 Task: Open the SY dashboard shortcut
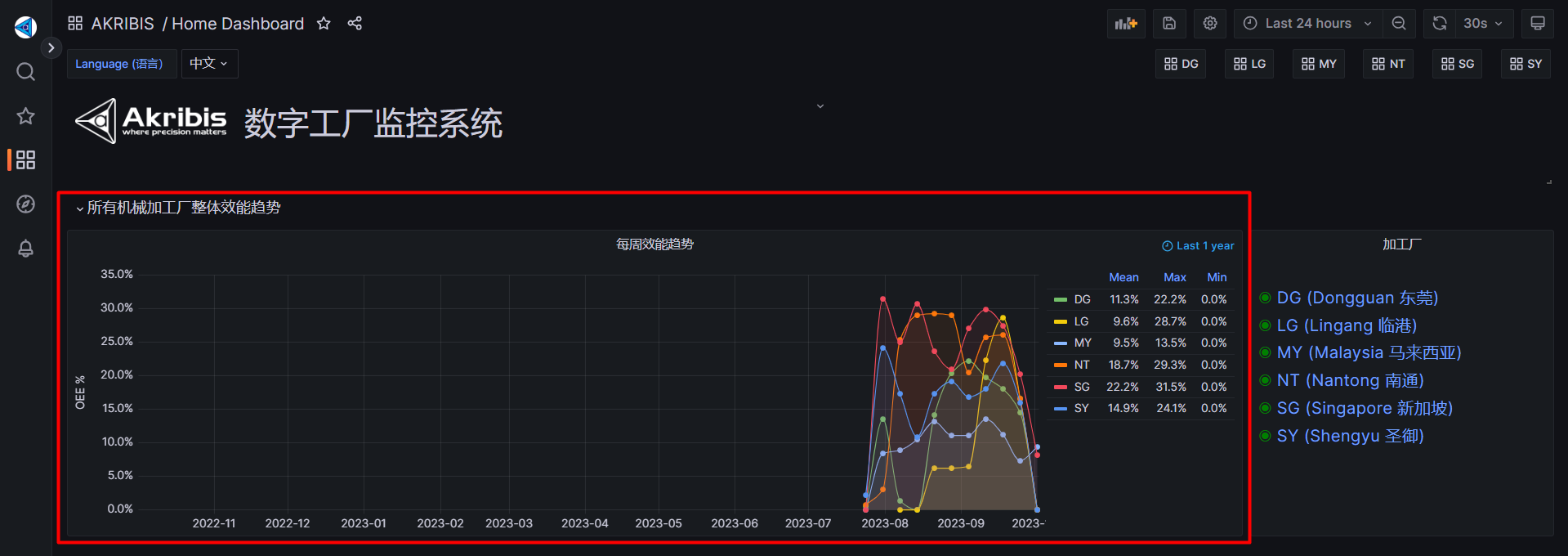coord(1526,64)
